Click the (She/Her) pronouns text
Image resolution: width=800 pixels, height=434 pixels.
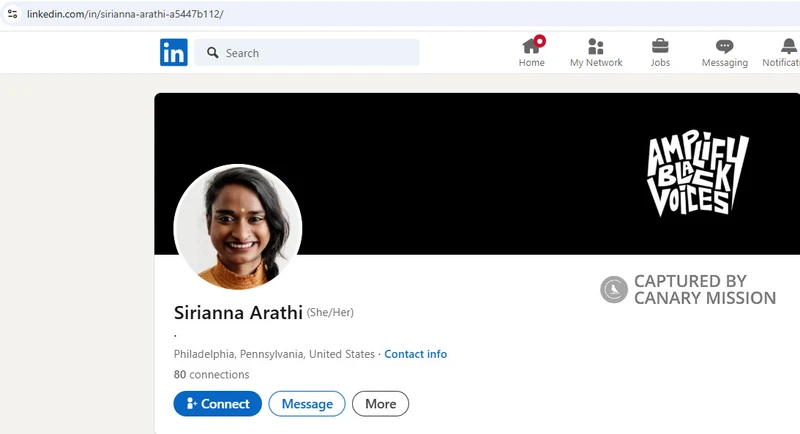coord(330,312)
